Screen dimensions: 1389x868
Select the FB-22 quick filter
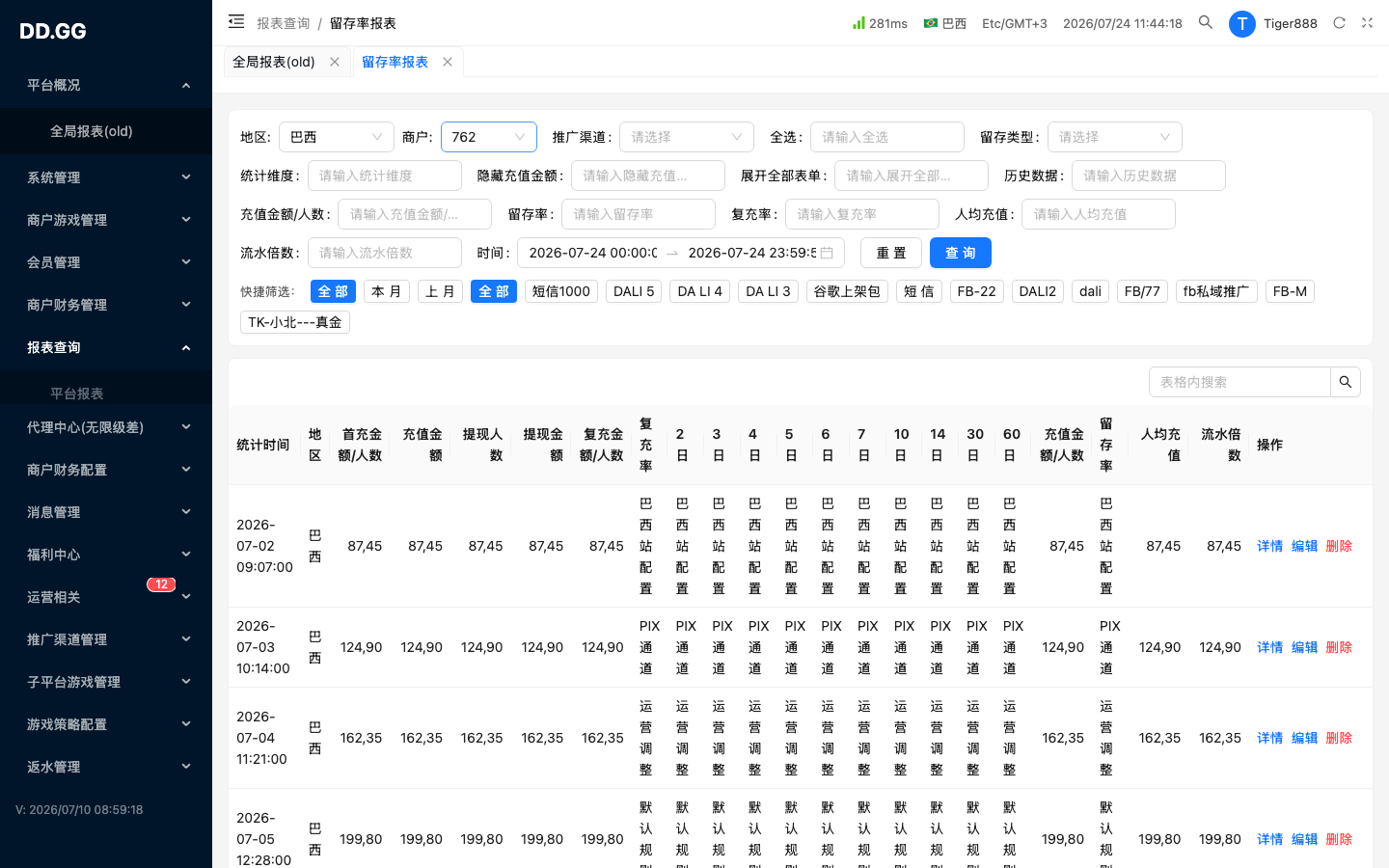pos(977,291)
